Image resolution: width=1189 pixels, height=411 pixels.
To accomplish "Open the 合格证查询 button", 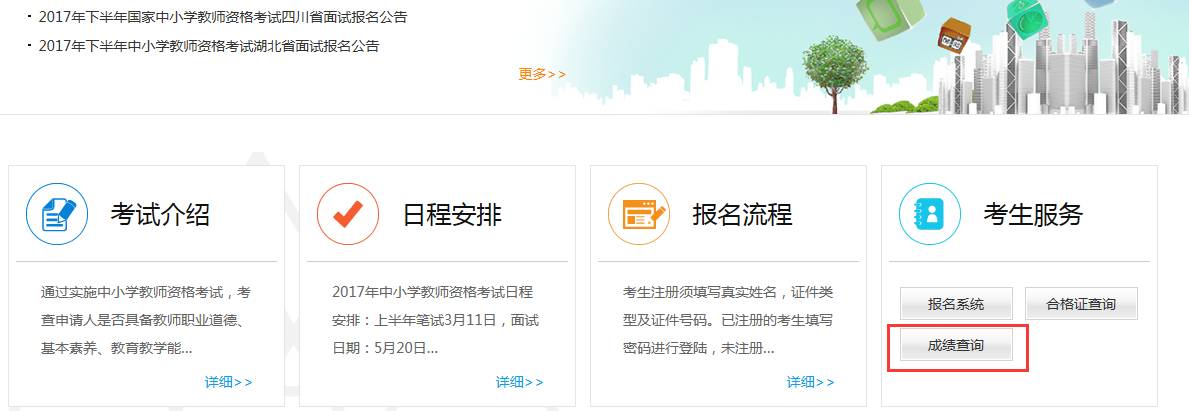I will click(x=1081, y=304).
